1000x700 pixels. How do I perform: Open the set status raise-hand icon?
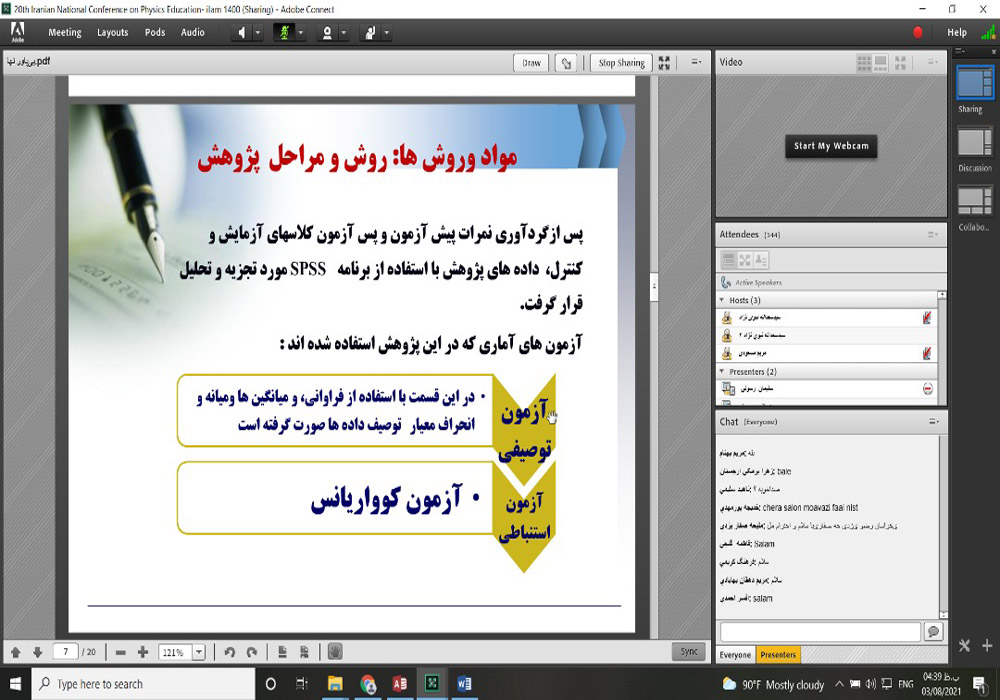tap(370, 31)
